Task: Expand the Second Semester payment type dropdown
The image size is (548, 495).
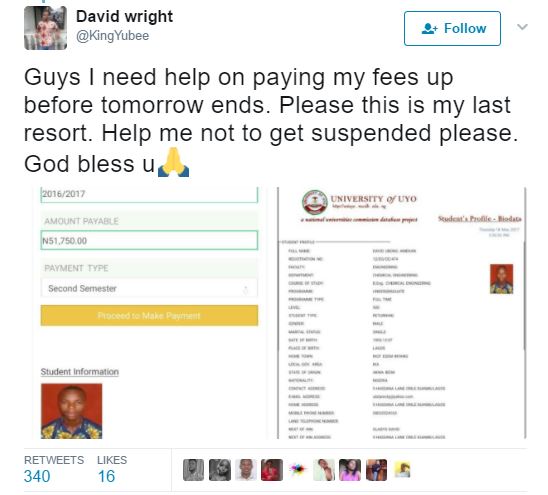Action: 149,288
